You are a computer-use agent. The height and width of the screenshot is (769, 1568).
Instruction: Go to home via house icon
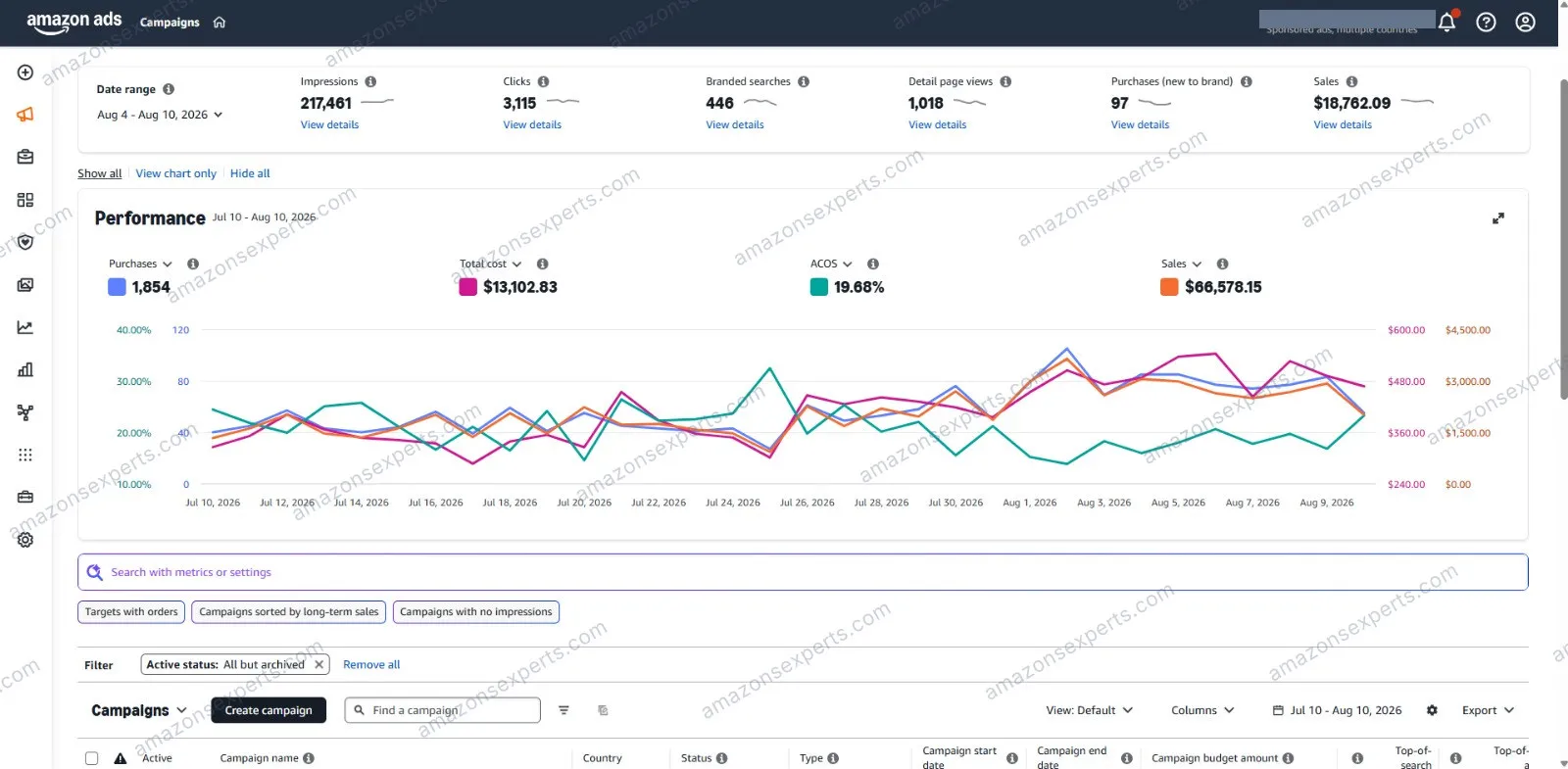(220, 23)
